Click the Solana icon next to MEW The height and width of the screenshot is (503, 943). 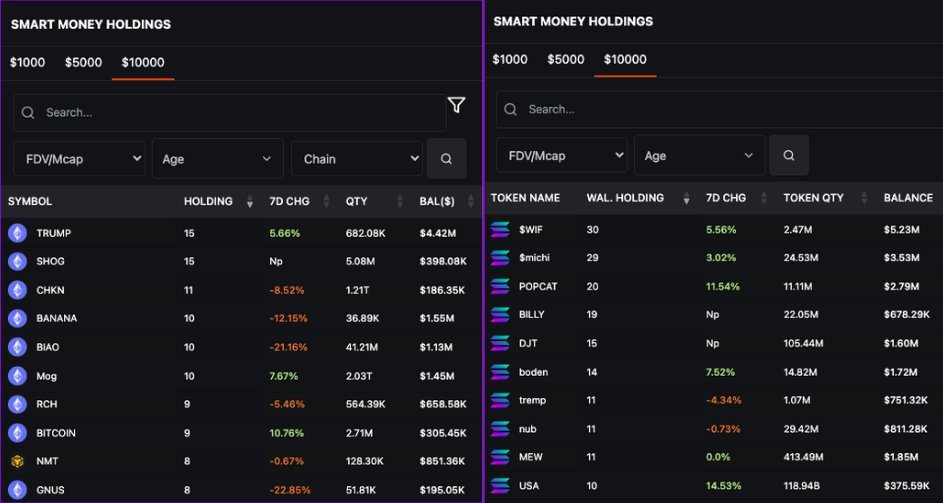[x=500, y=457]
